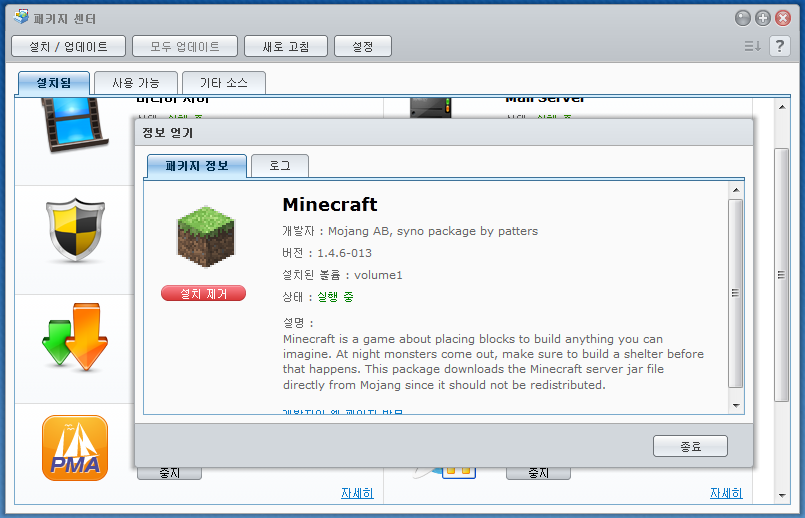The height and width of the screenshot is (518, 805).
Task: Click the green 실행 중 status text
Action: click(x=335, y=297)
